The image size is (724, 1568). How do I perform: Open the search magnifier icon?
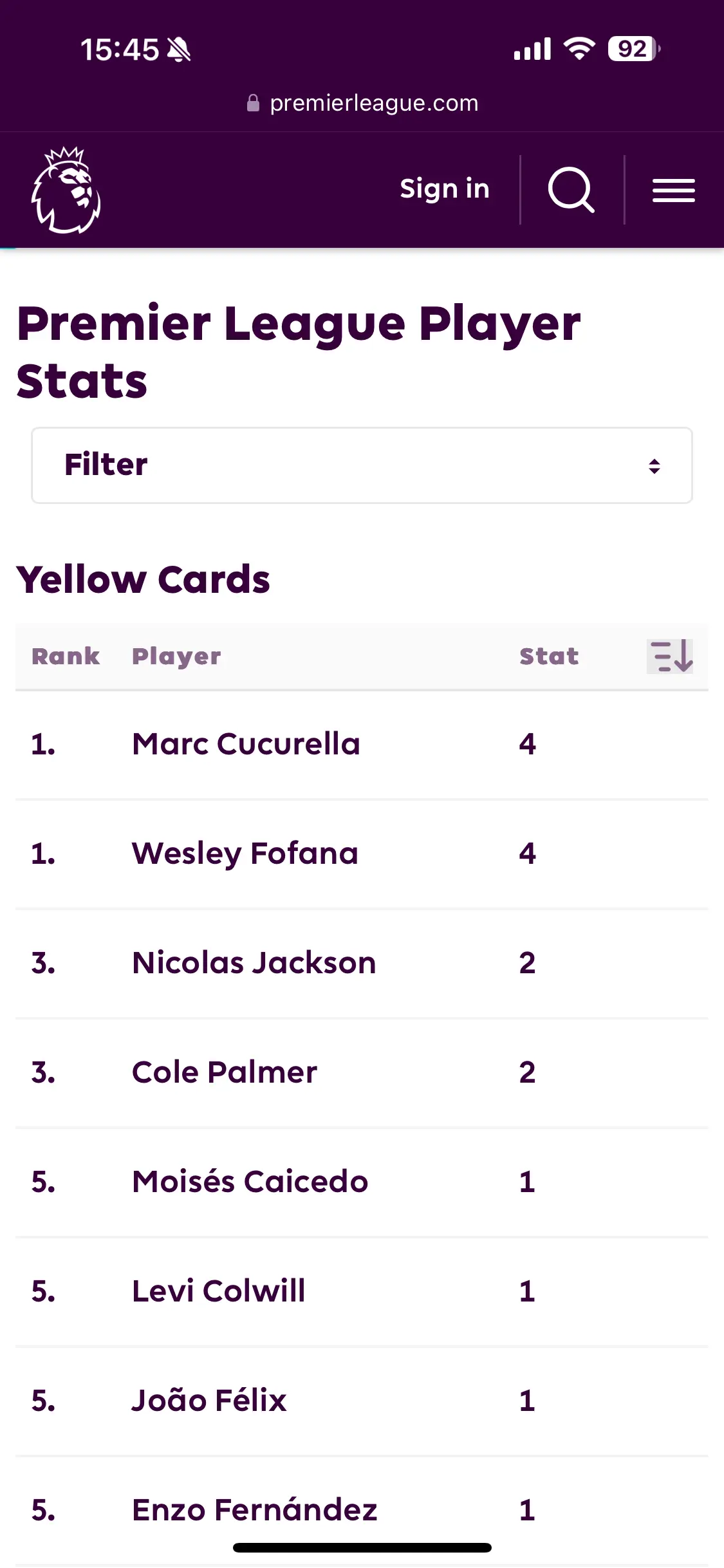coord(571,190)
